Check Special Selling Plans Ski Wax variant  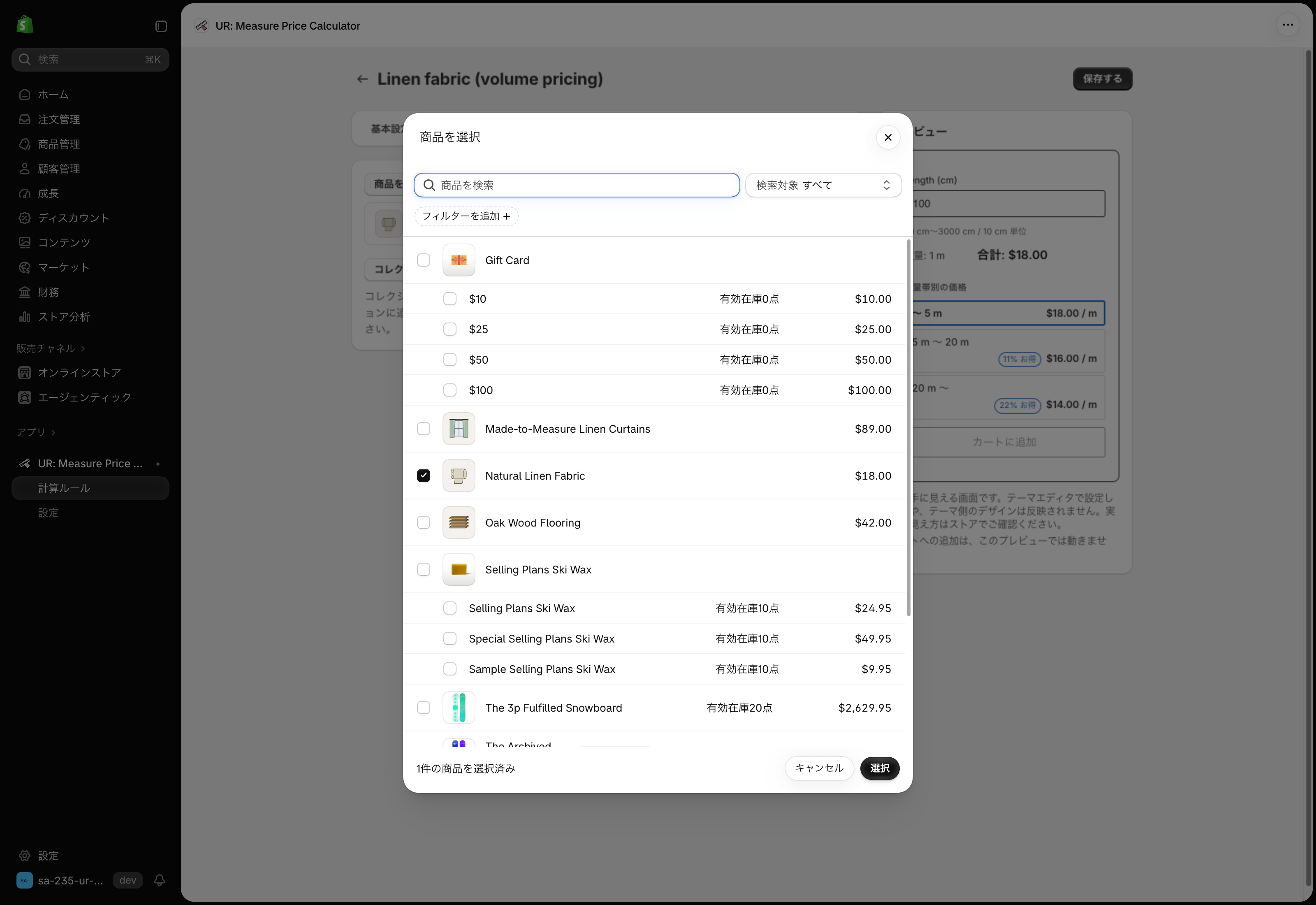pos(450,638)
